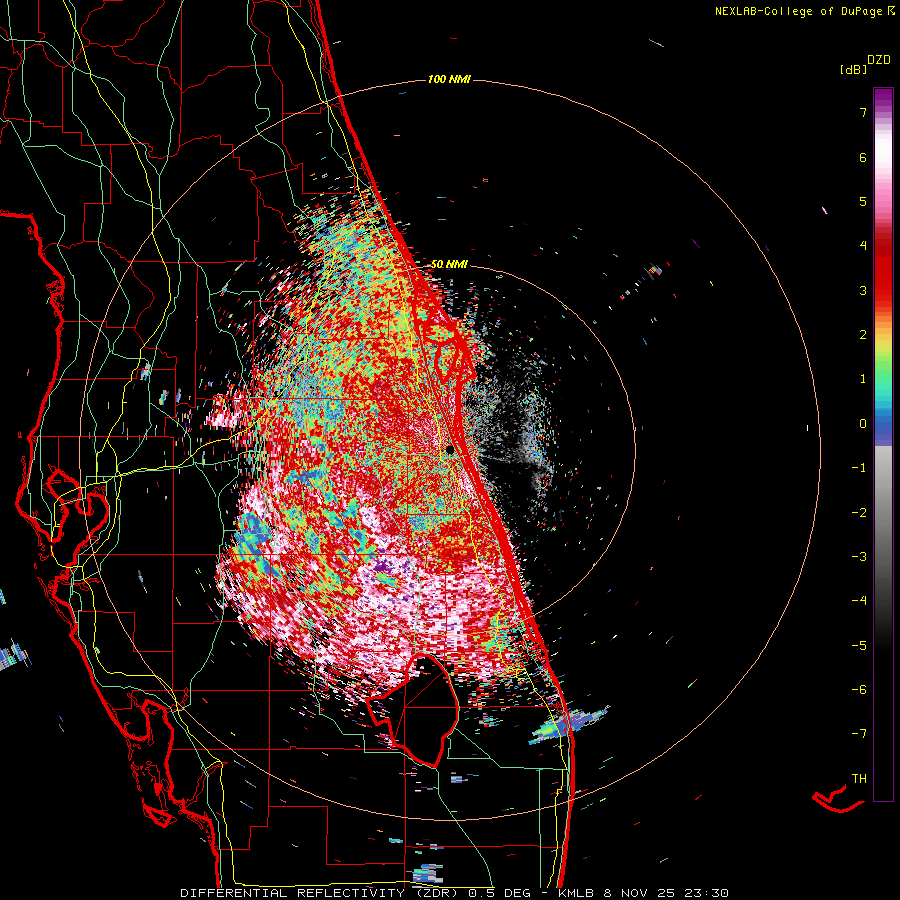Click the -7 value on the color scale
900x900 pixels.
click(x=859, y=733)
